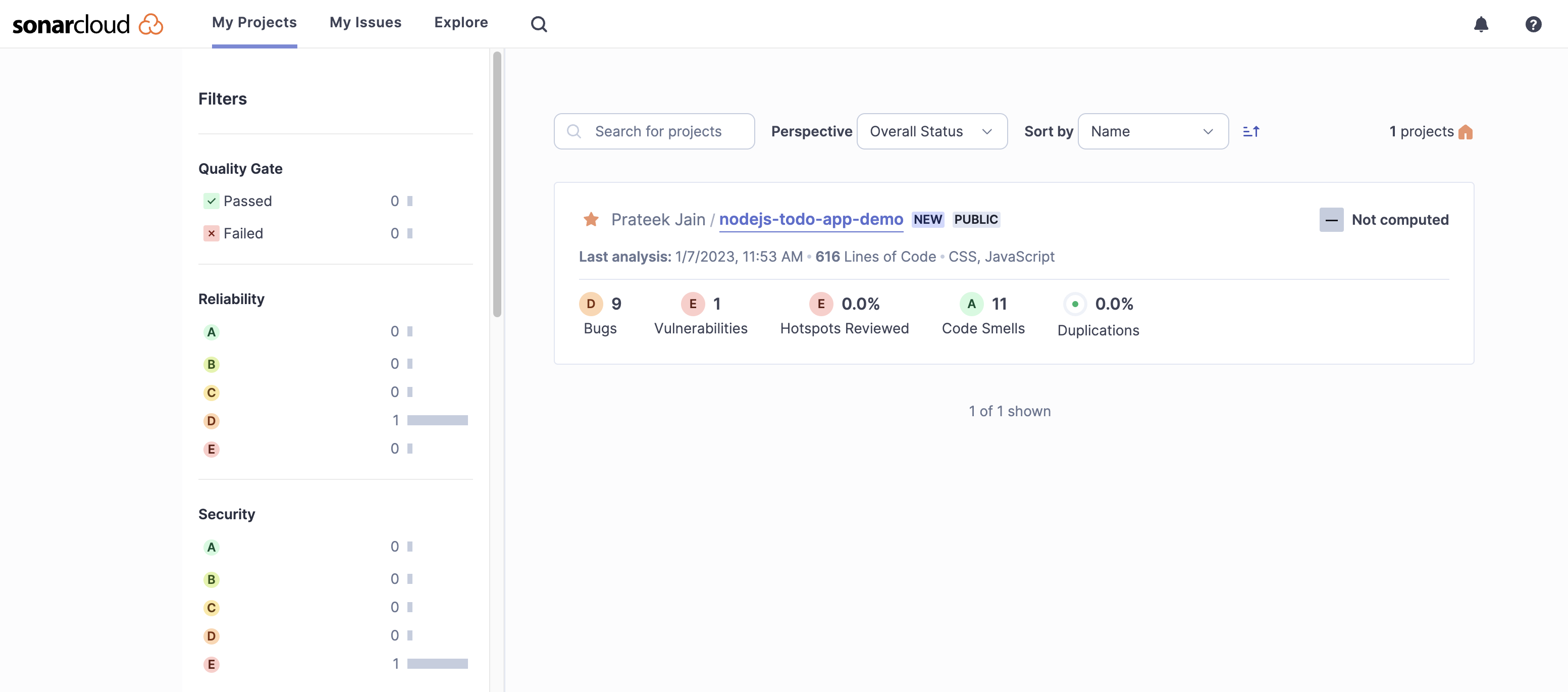Click the 9 Bugs metric
Screen dimensions: 1568x692
point(615,304)
